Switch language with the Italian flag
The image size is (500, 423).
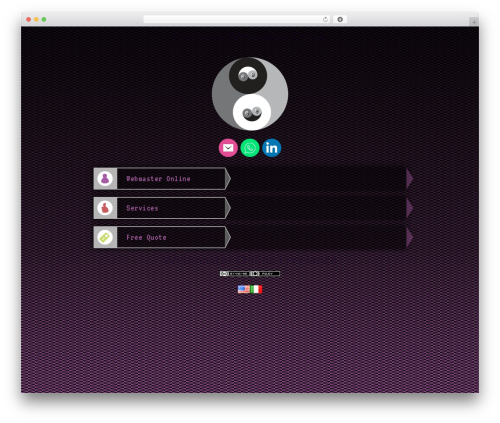tap(256, 289)
